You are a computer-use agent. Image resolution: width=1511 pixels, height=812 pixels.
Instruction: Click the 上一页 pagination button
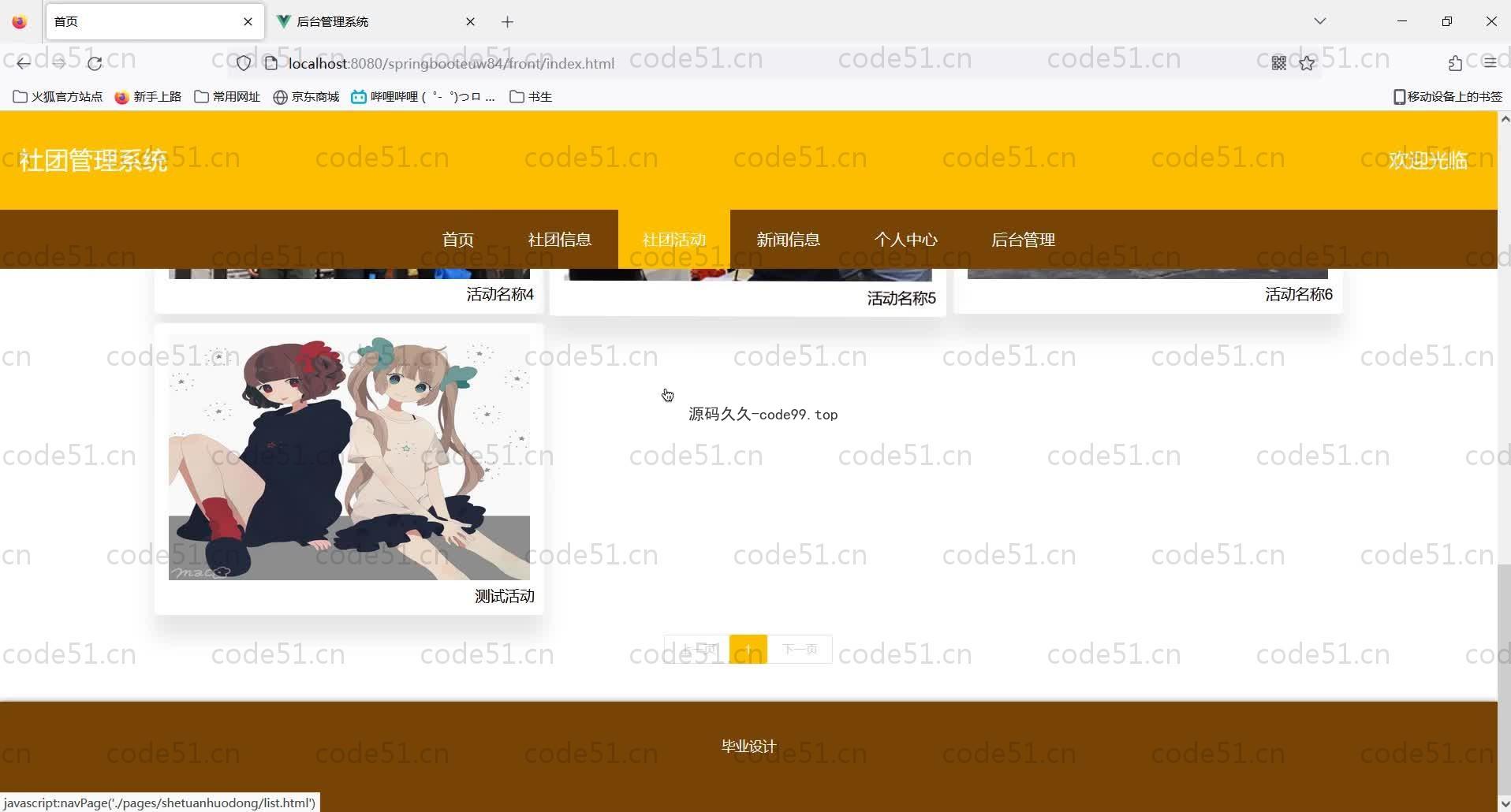[697, 650]
